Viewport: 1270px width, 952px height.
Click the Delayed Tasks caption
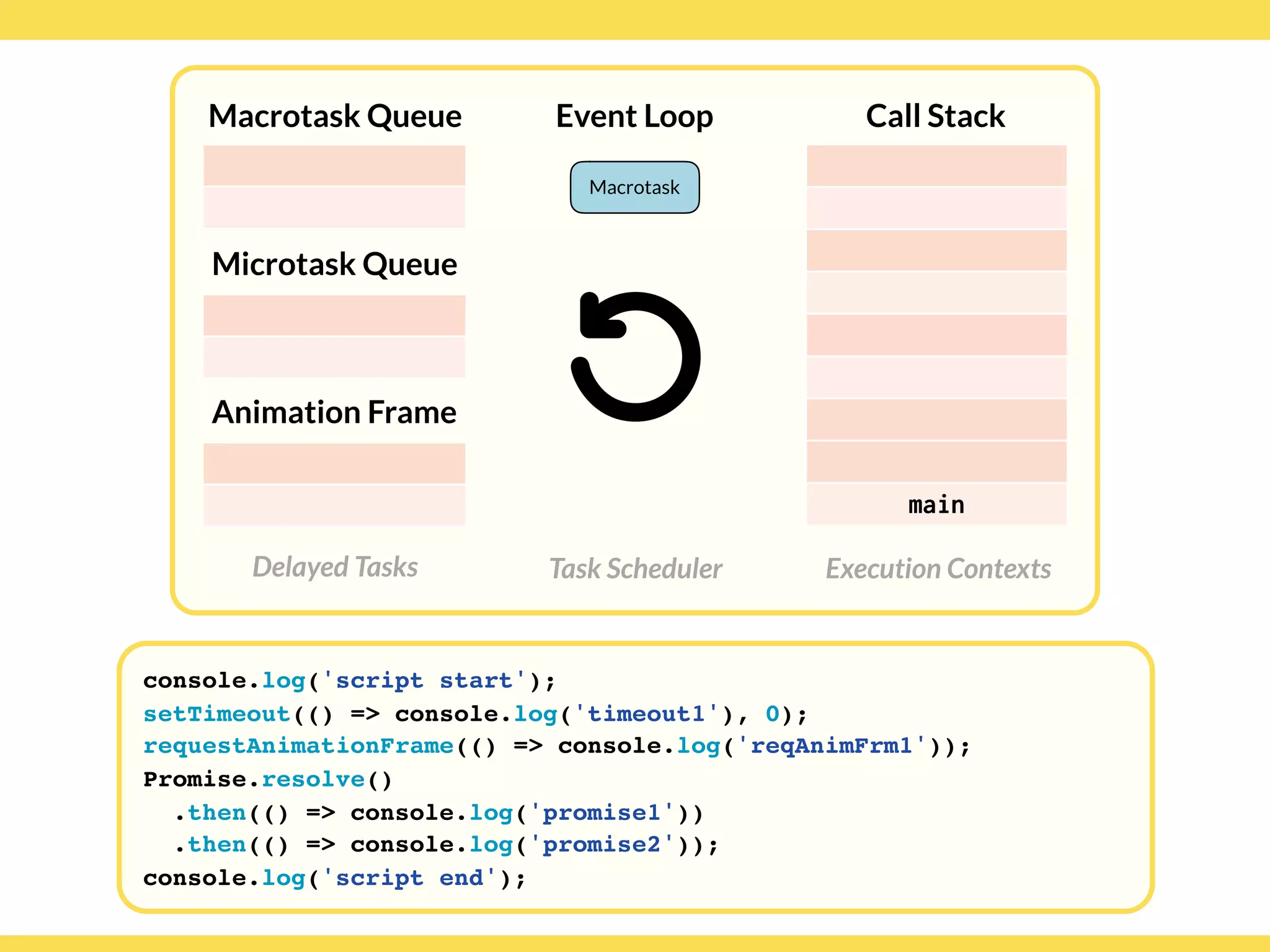335,567
